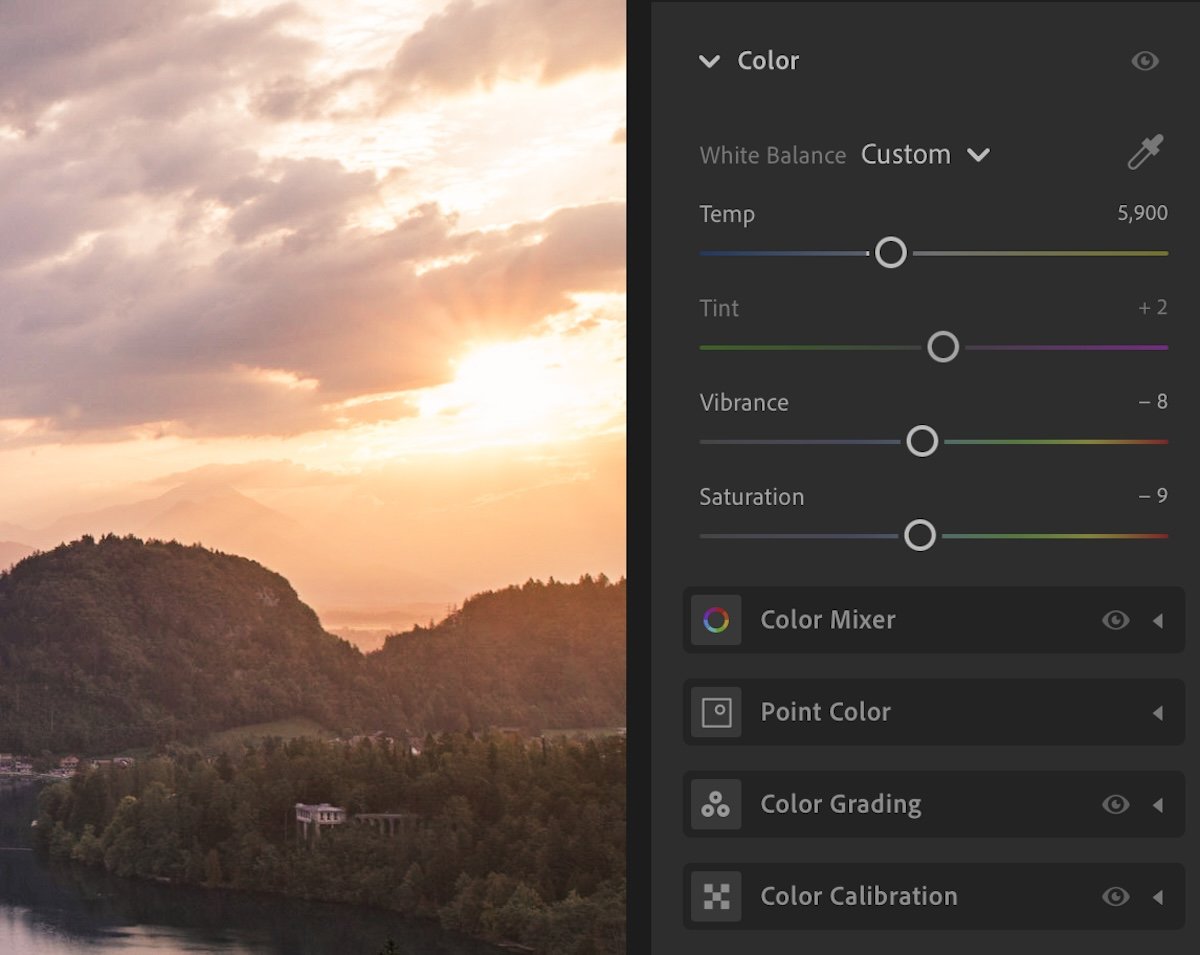Screen dimensions: 1200x955
Task: Click the Point Color square icon
Action: pos(715,712)
